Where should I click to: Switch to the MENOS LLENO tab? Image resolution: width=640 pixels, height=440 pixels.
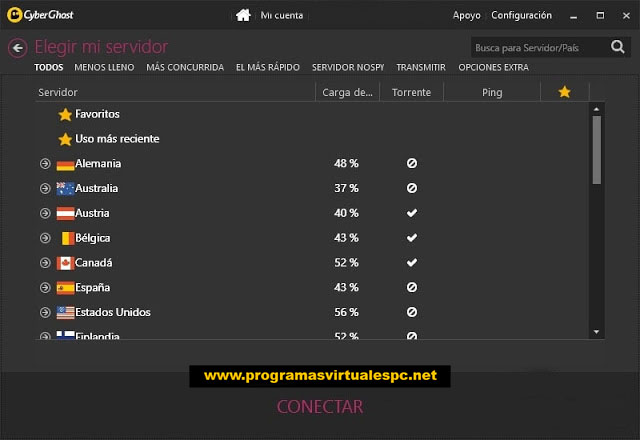(104, 67)
